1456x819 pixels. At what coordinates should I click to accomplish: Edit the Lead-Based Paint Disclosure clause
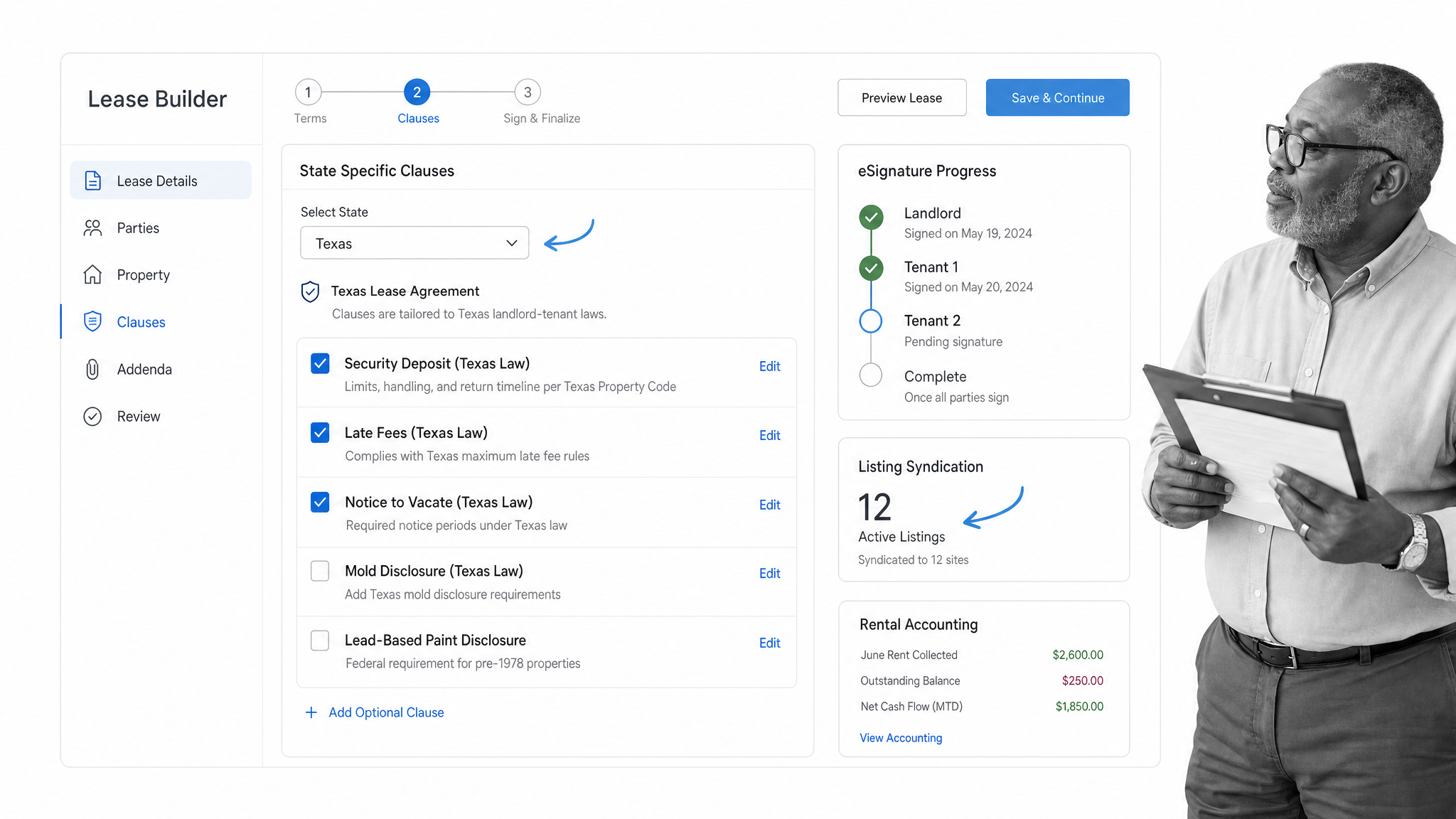[x=769, y=643]
